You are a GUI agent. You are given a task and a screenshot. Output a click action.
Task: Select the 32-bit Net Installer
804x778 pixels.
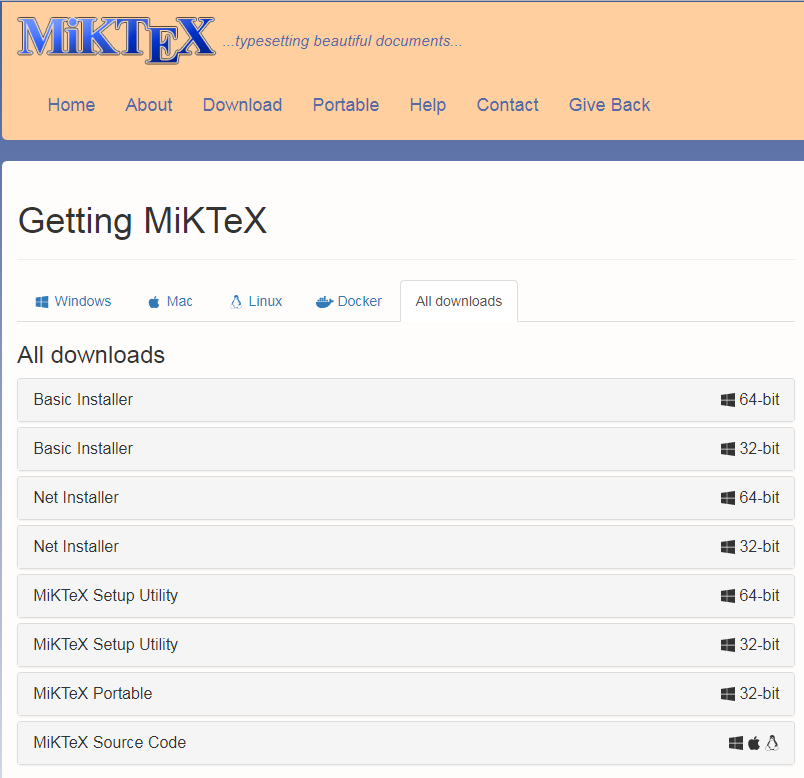(402, 546)
